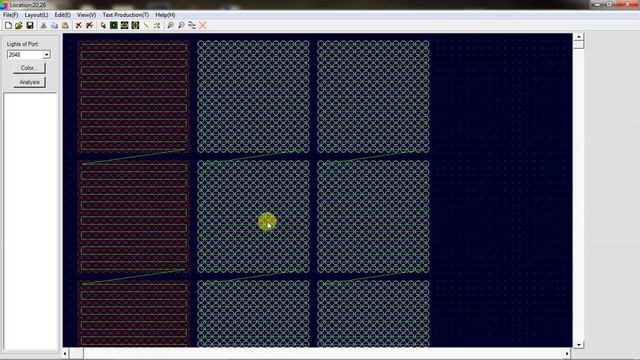Click the horizontal scrollbar right arrow
The width and height of the screenshot is (640, 360).
pyautogui.click(x=567, y=353)
